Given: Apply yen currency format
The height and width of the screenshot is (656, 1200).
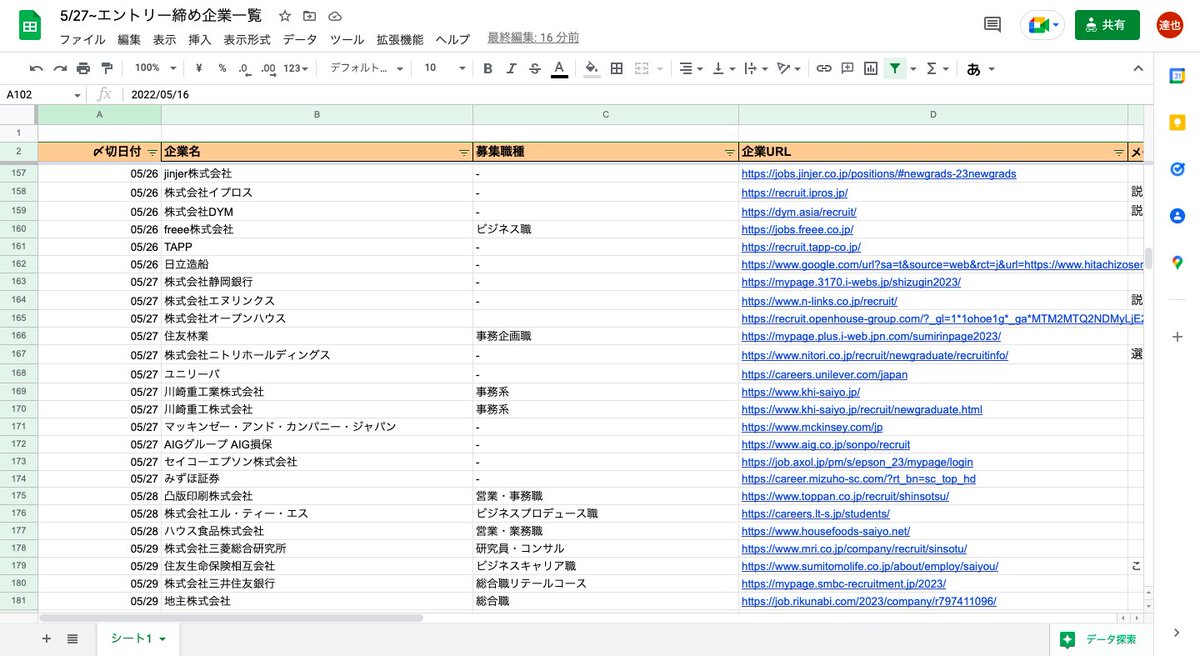Looking at the screenshot, I should click(x=199, y=68).
